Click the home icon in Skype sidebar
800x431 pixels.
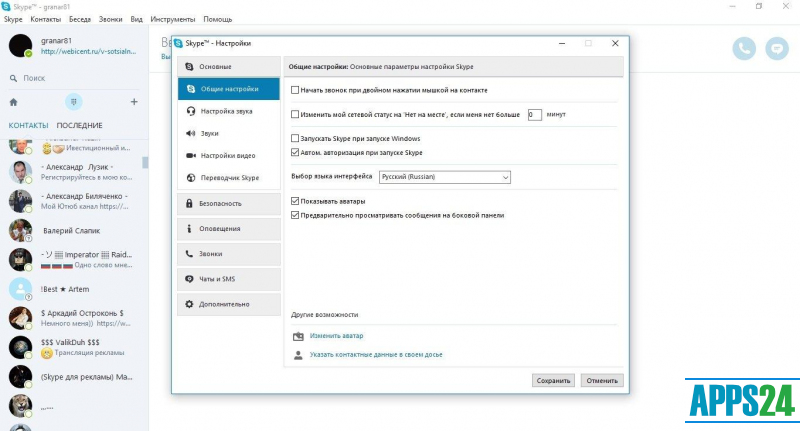pyautogui.click(x=13, y=102)
